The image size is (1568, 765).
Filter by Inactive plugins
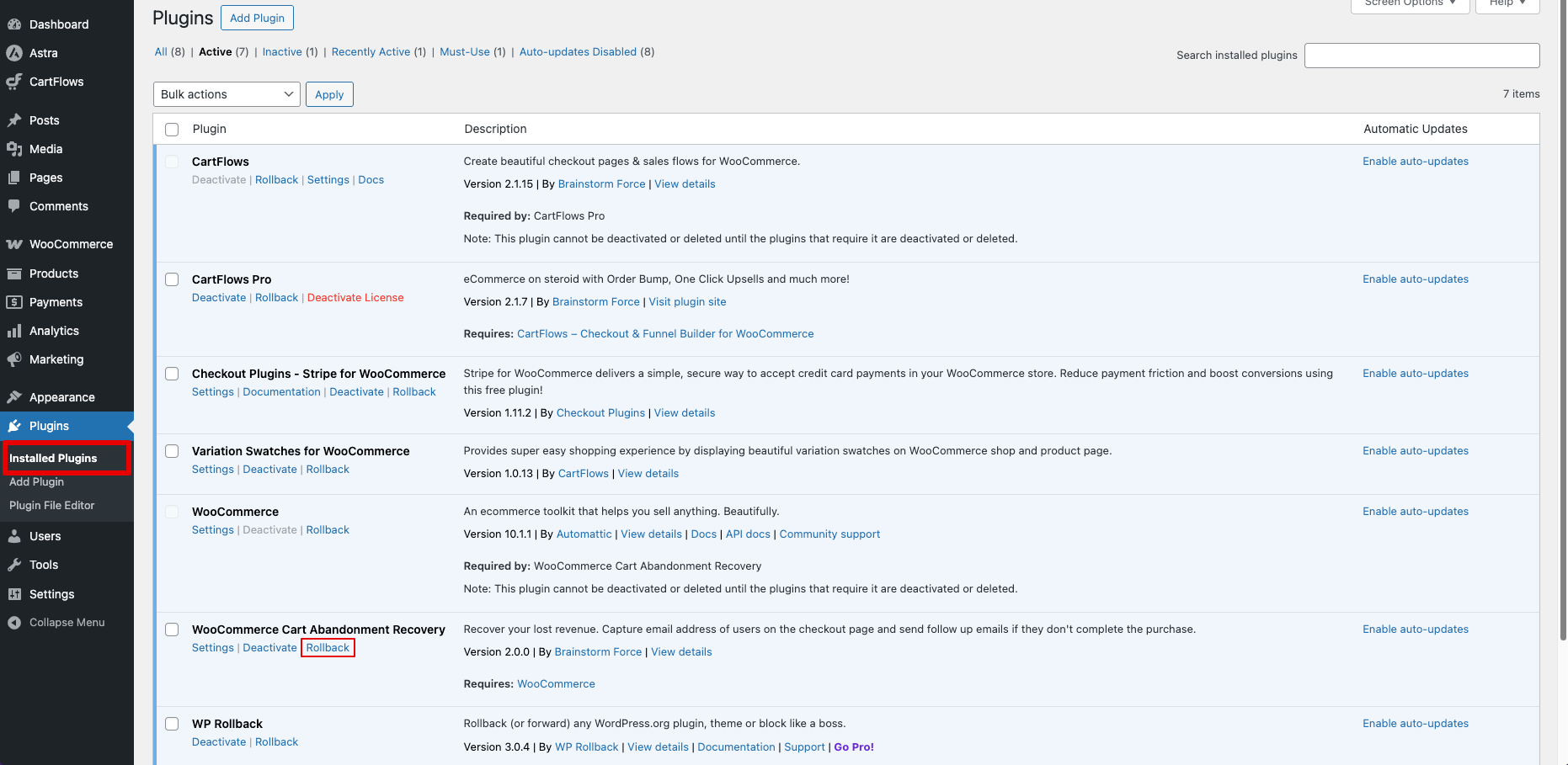[x=282, y=52]
